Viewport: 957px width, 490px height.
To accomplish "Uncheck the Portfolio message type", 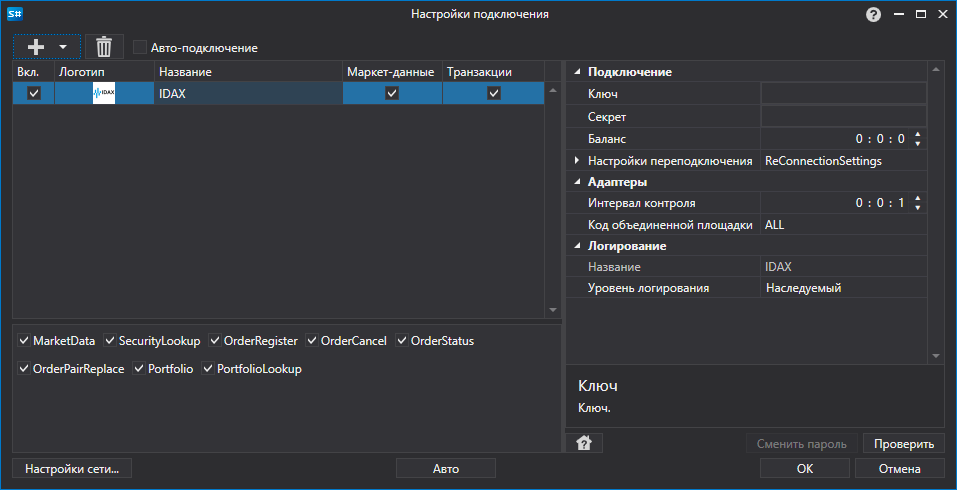I will coord(139,369).
